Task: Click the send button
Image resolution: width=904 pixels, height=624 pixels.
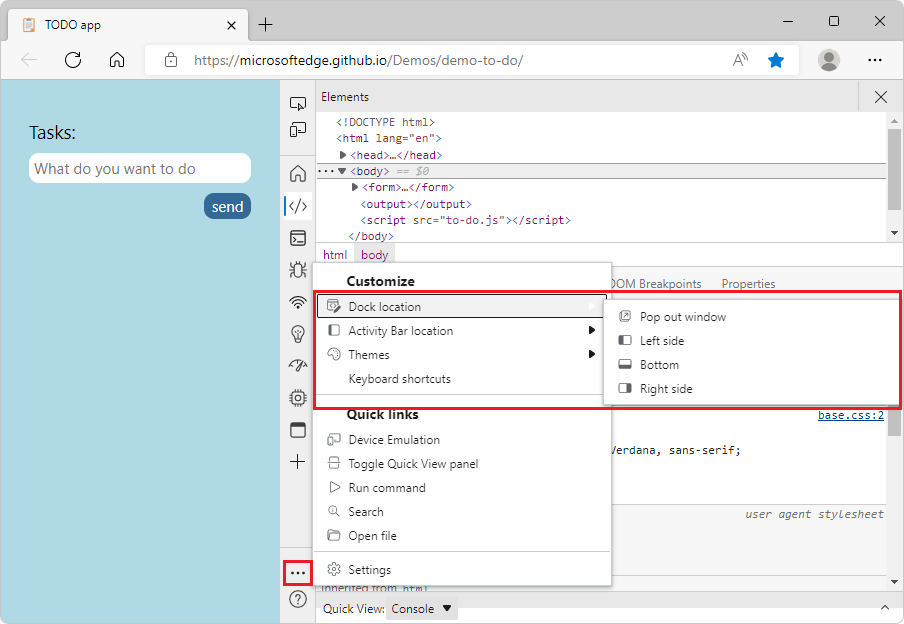Action: (x=227, y=206)
